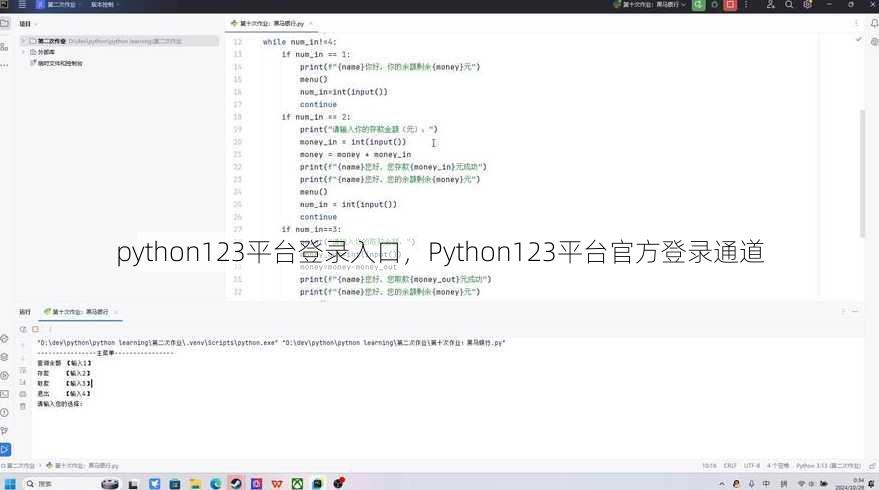Open the IDE settings gear icon
This screenshot has height=490, width=879.
pos(807,4)
